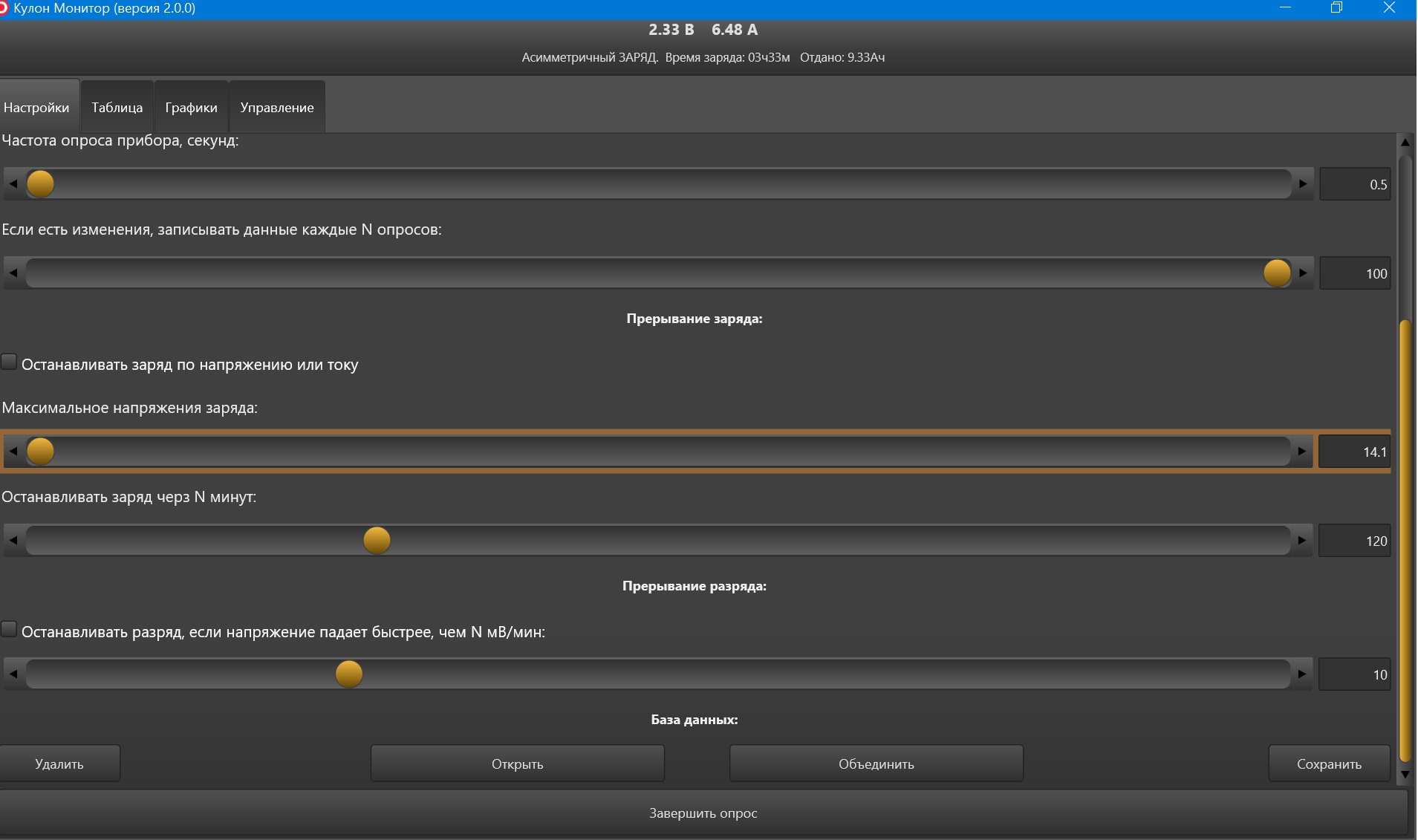Click the polling frequency value field 0.5
The width and height of the screenshot is (1418, 840).
pyautogui.click(x=1355, y=184)
